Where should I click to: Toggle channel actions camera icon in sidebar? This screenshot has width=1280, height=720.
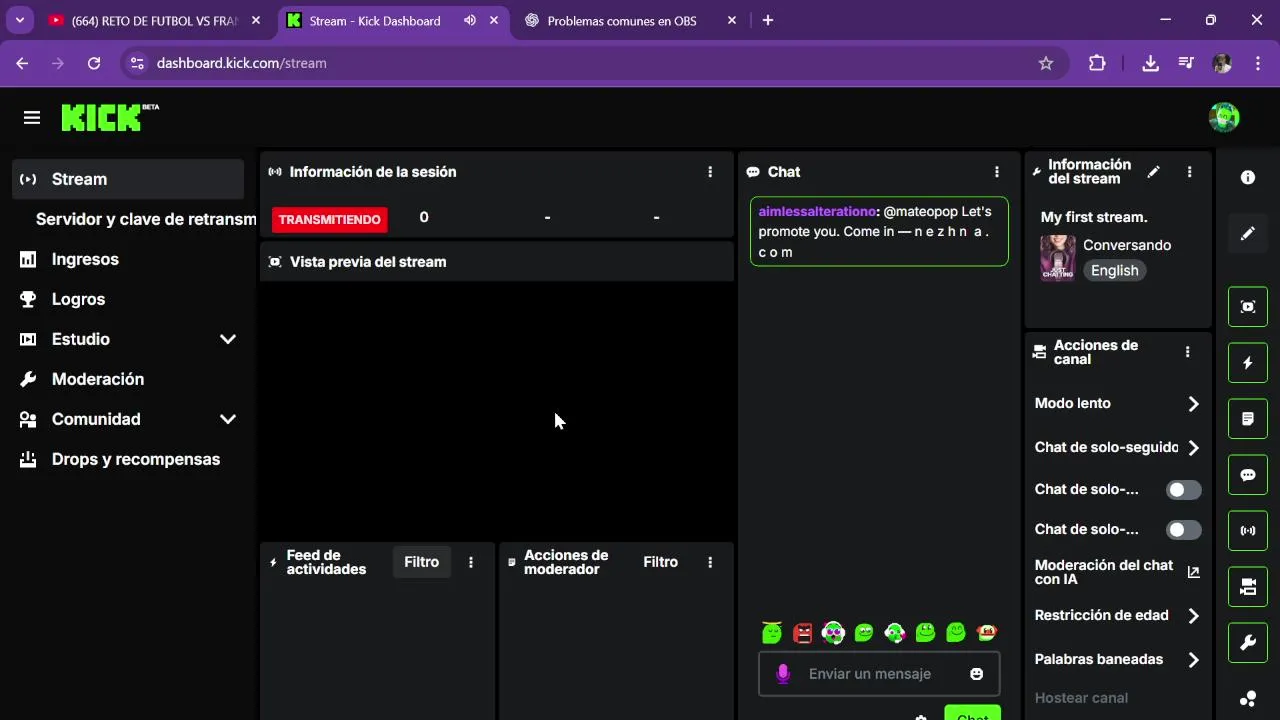click(x=1248, y=587)
